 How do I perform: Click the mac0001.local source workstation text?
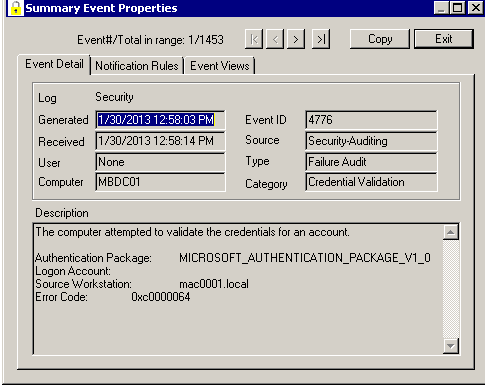214,284
